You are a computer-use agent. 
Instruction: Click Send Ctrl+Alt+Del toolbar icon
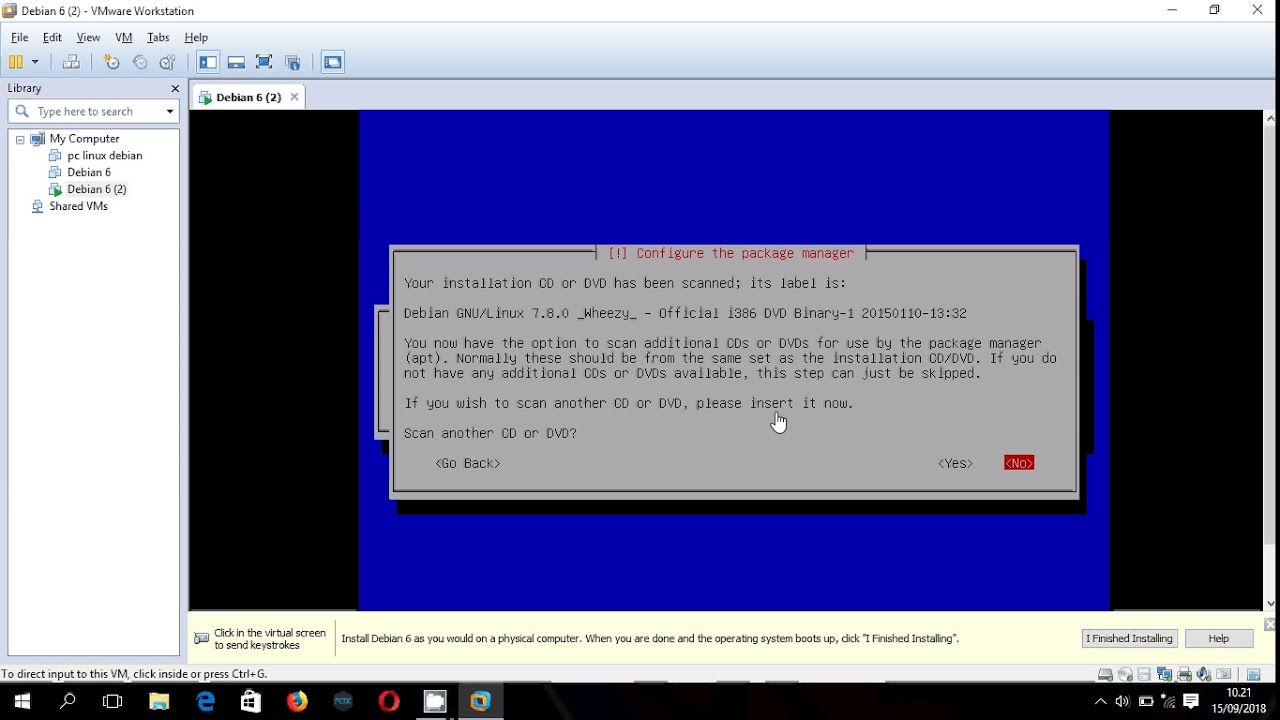[71, 62]
